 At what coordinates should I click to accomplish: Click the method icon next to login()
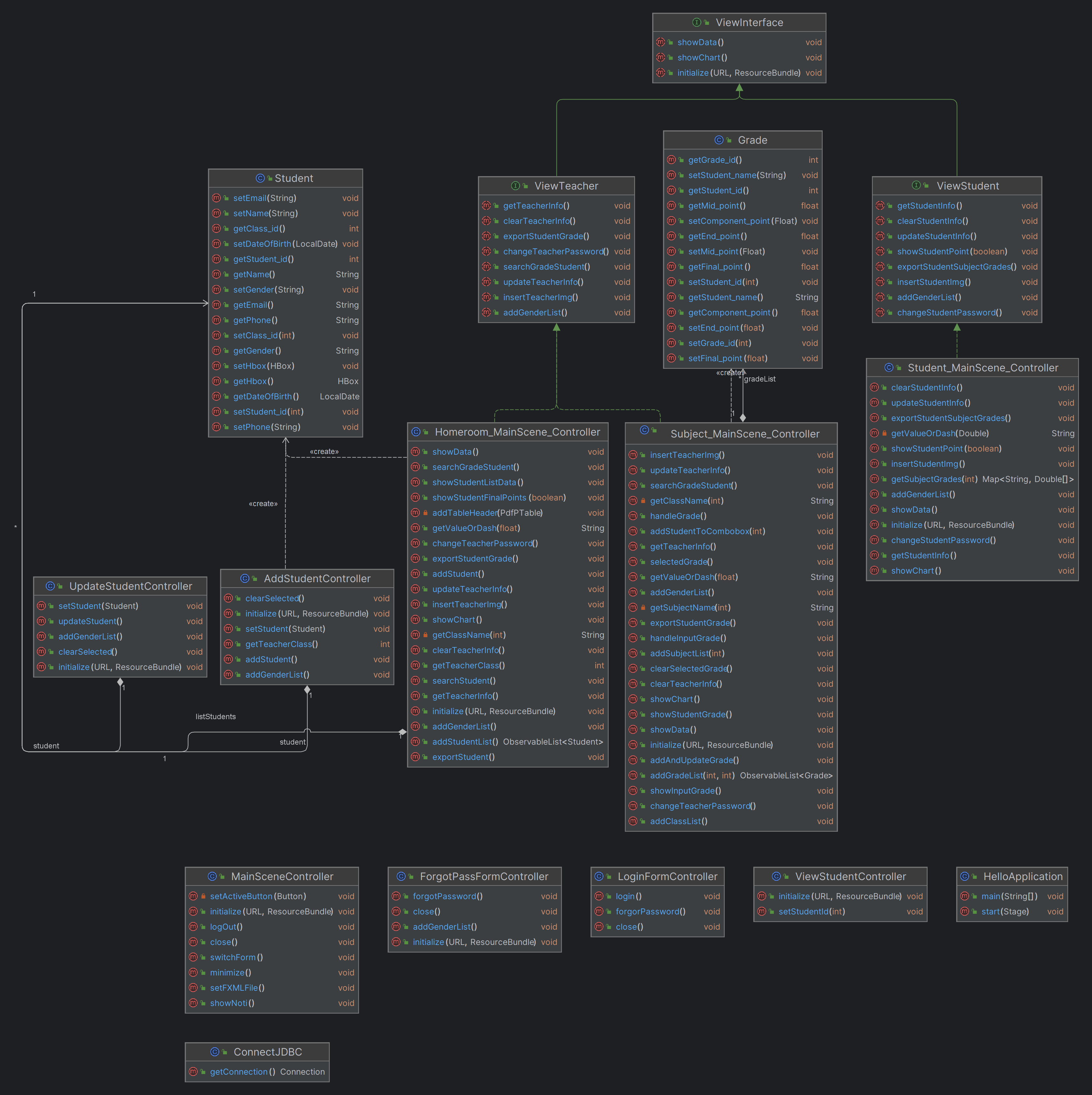tap(599, 896)
